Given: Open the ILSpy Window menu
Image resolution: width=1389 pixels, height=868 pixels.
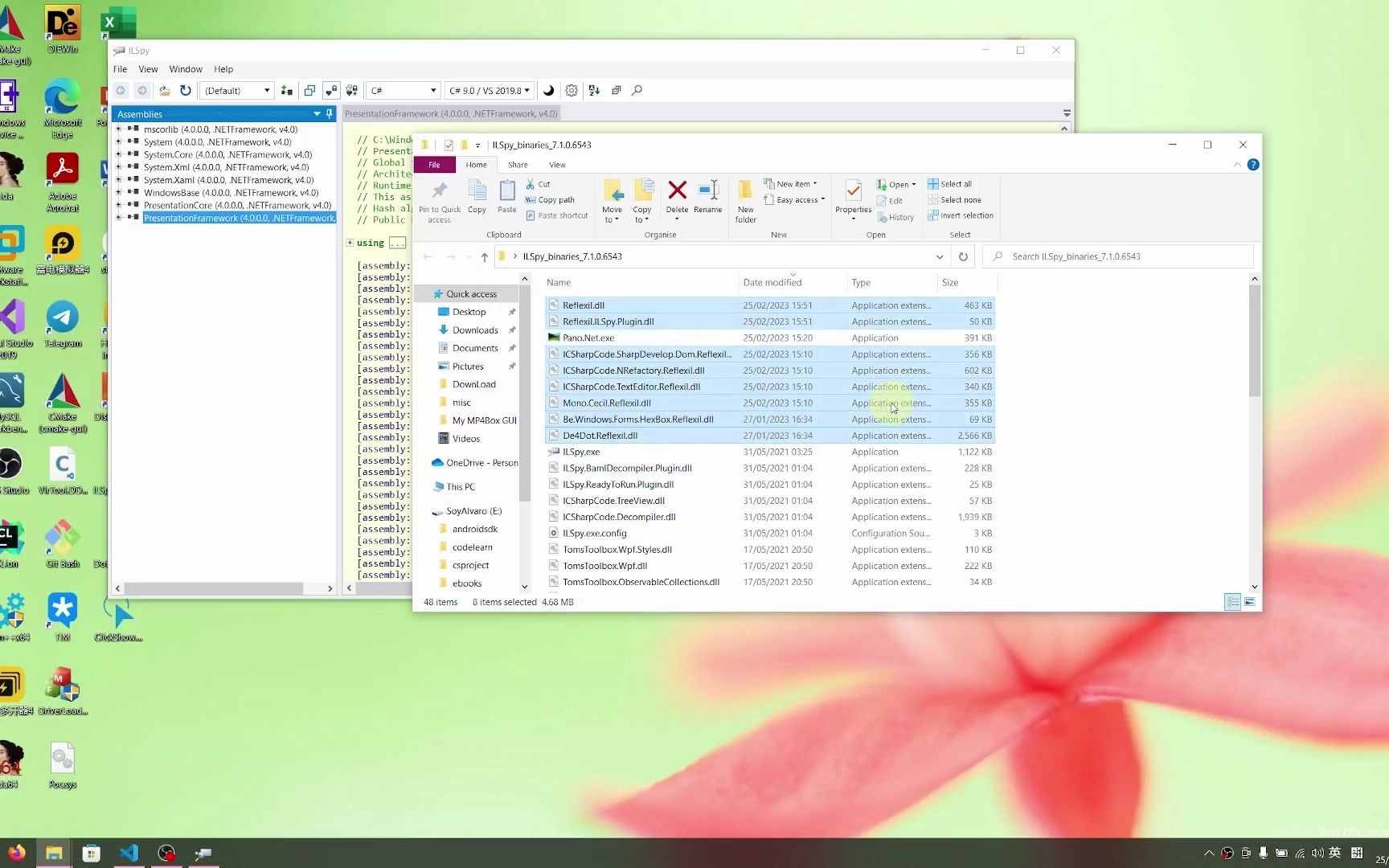Looking at the screenshot, I should [x=186, y=69].
